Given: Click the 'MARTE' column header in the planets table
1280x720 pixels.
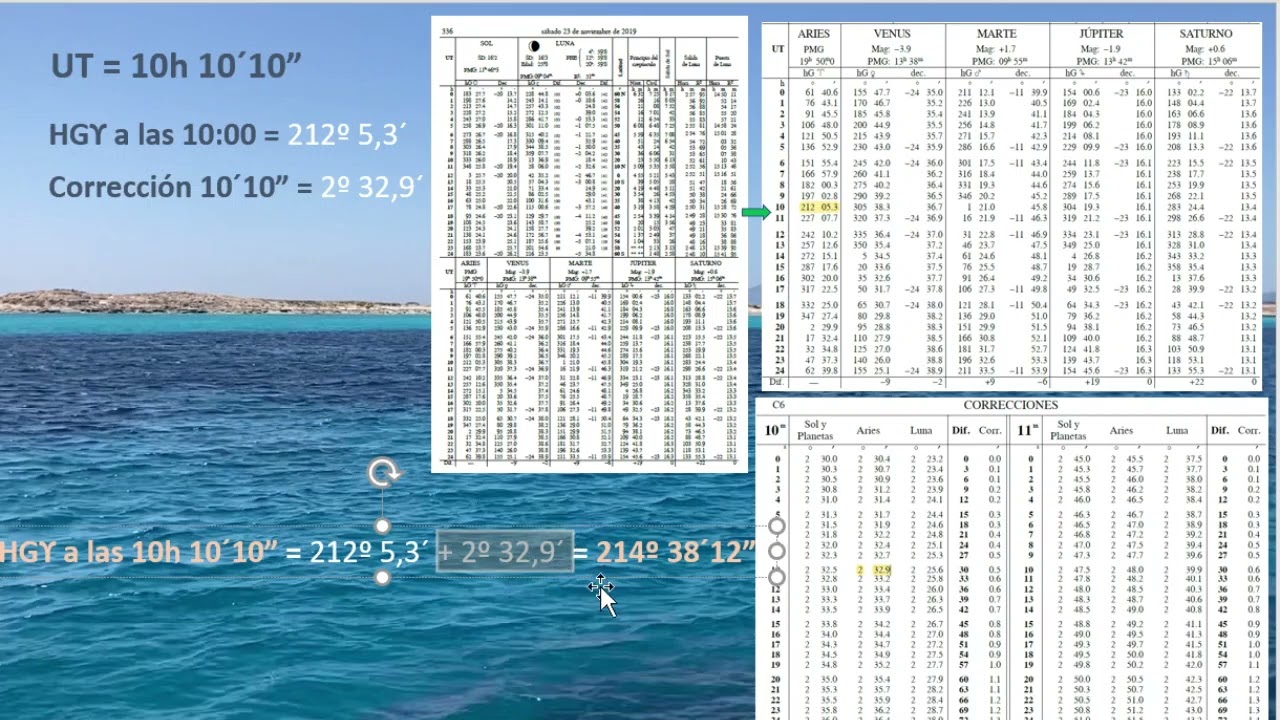Looking at the screenshot, I should point(996,34).
